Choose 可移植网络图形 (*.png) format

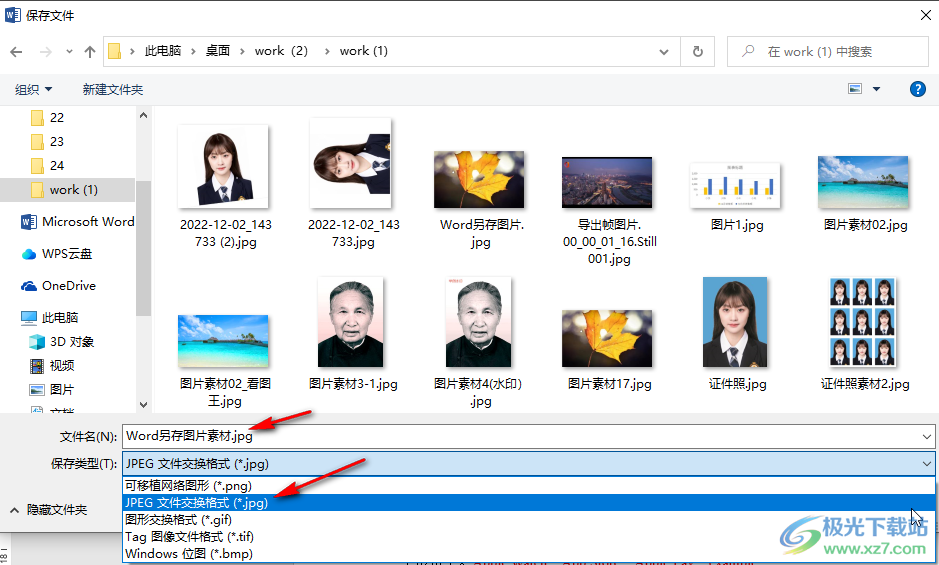(x=528, y=486)
